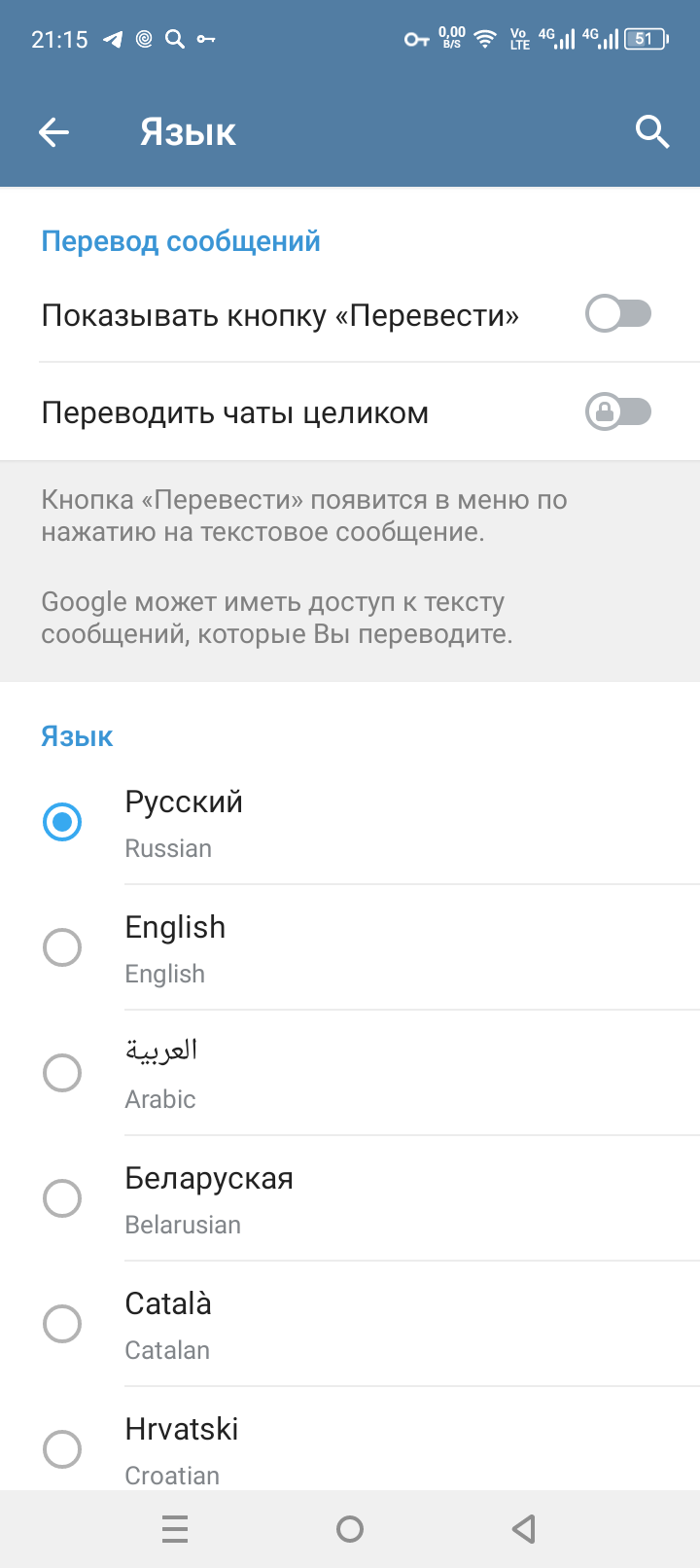Select Hrvatski Croatian language option
The image size is (700, 1568).
click(x=350, y=1440)
